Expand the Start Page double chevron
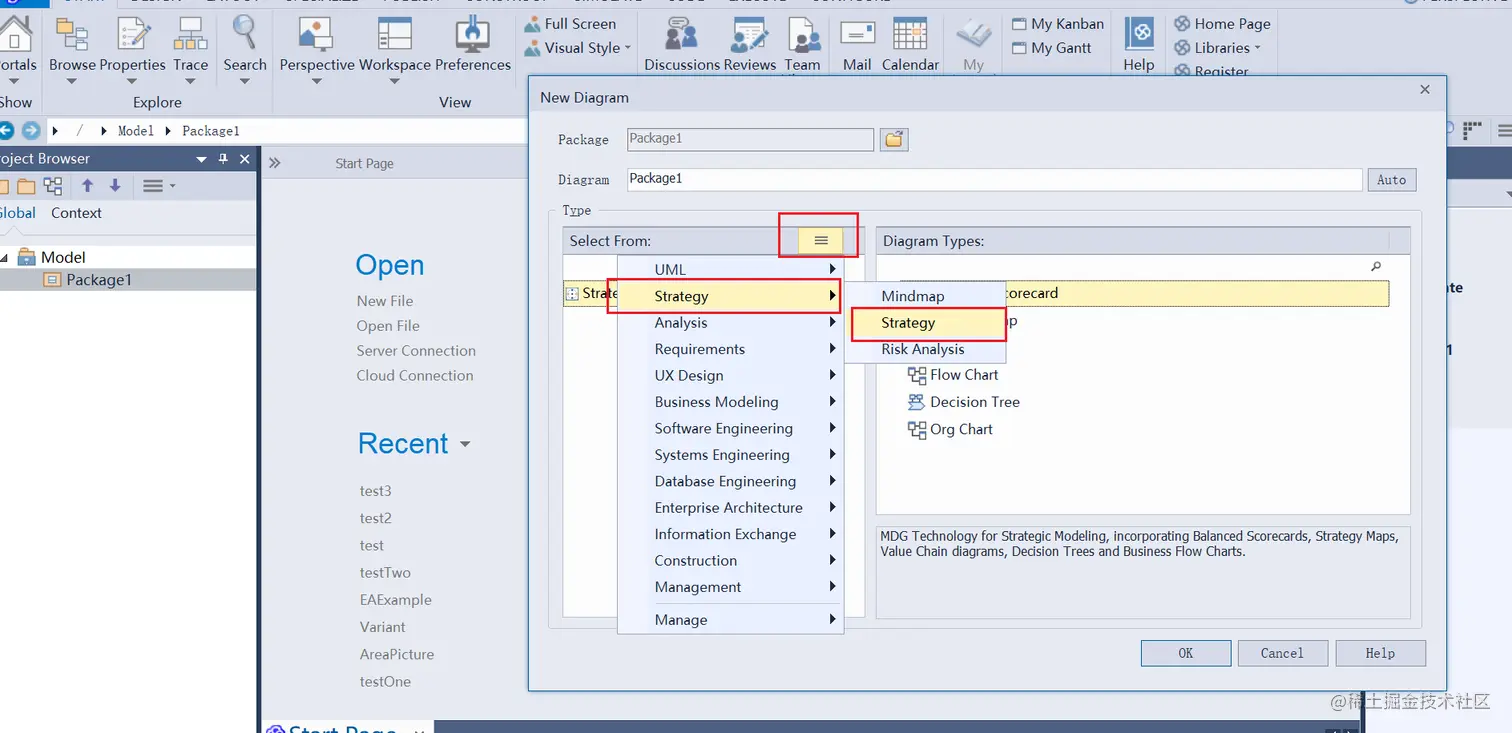Screen dimensions: 1512x733 point(275,163)
